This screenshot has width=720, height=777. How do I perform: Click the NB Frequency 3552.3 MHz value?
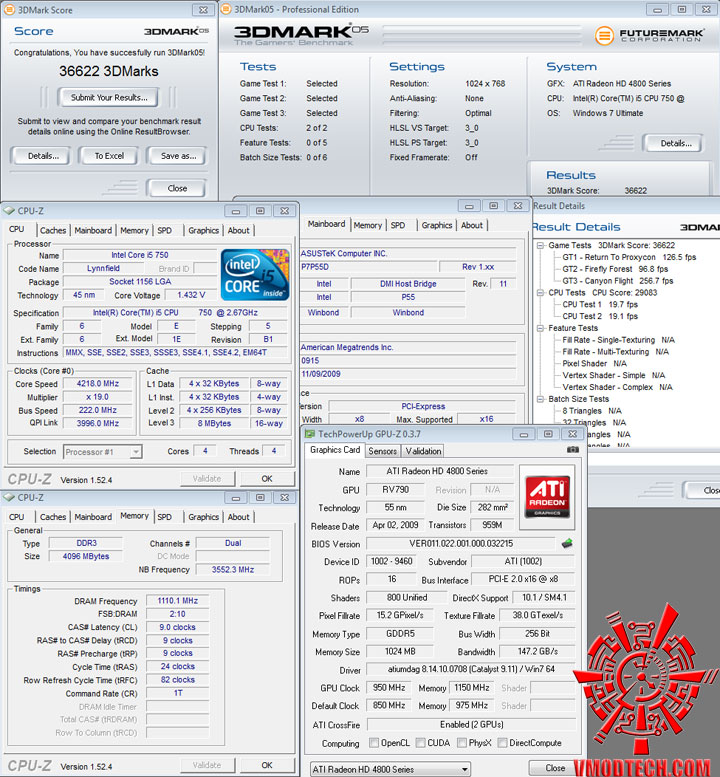(x=233, y=570)
